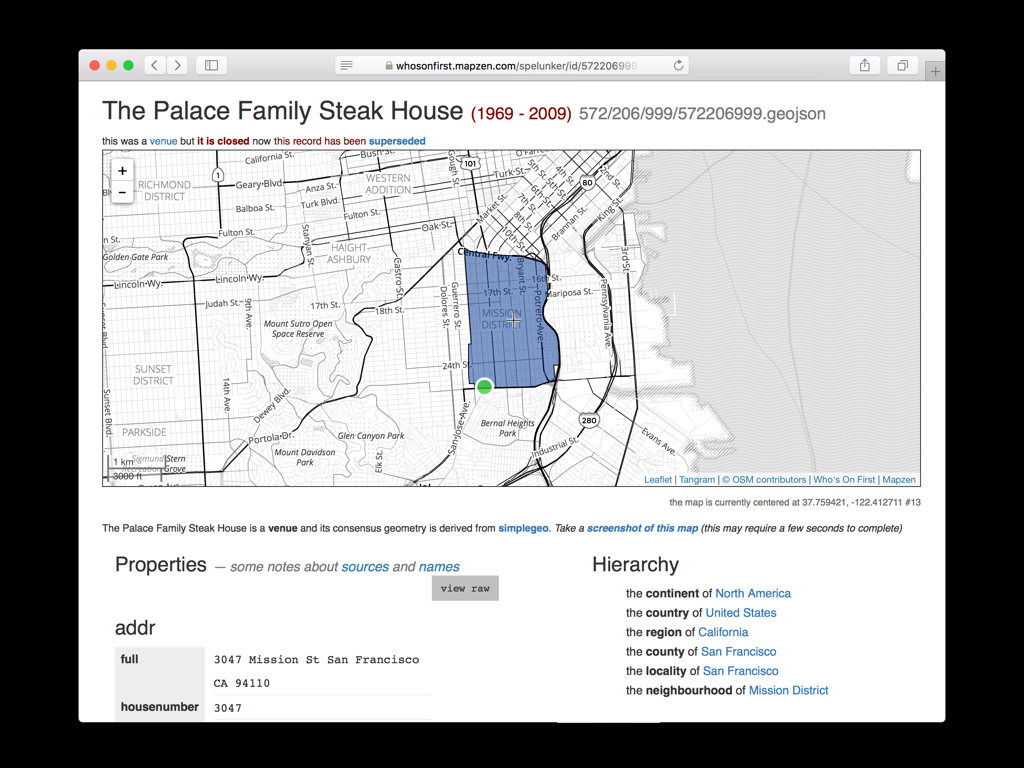Screen dimensions: 1024x768
Task: Click the Safari forward arrow button
Action: click(x=177, y=65)
